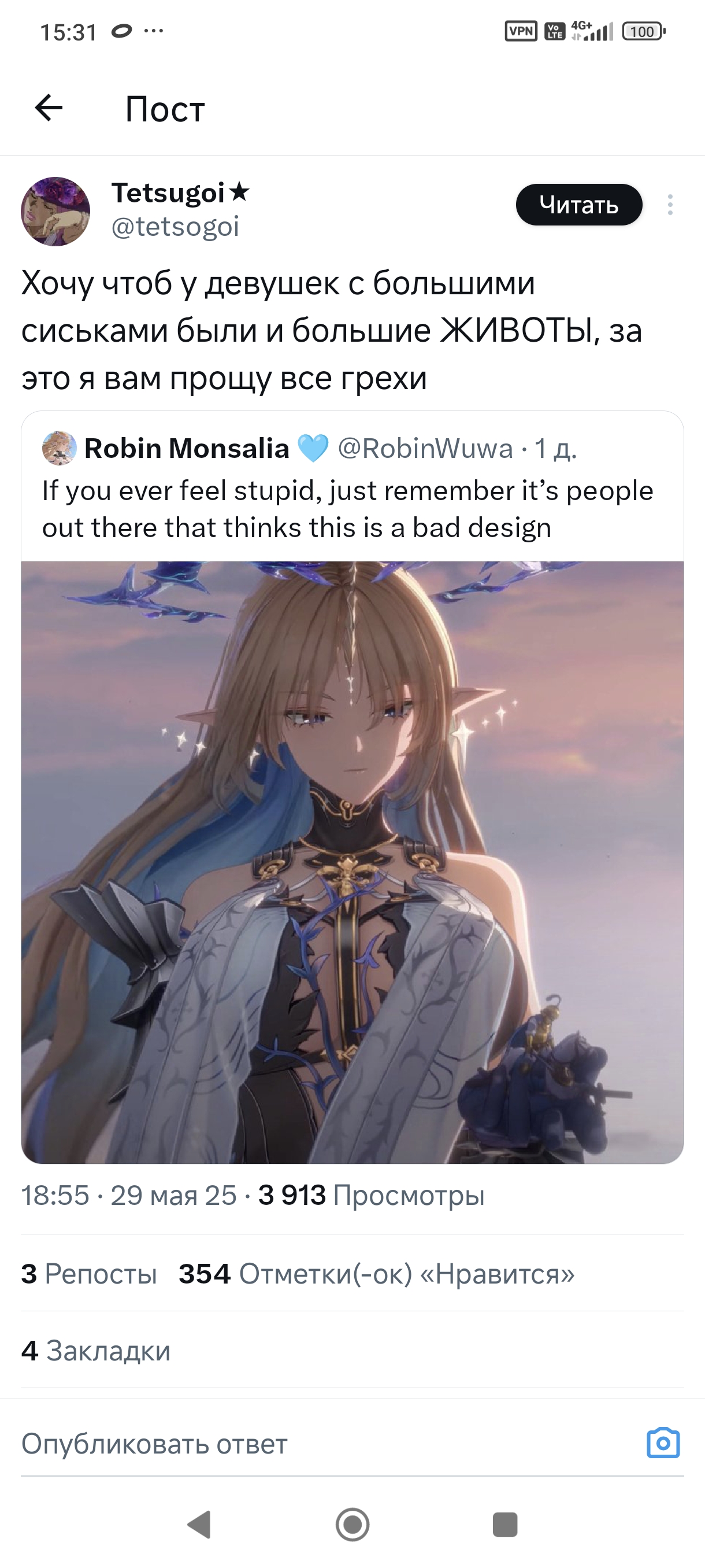Tap the Android home circle button
This screenshot has height=1568, width=705.
(352, 1524)
